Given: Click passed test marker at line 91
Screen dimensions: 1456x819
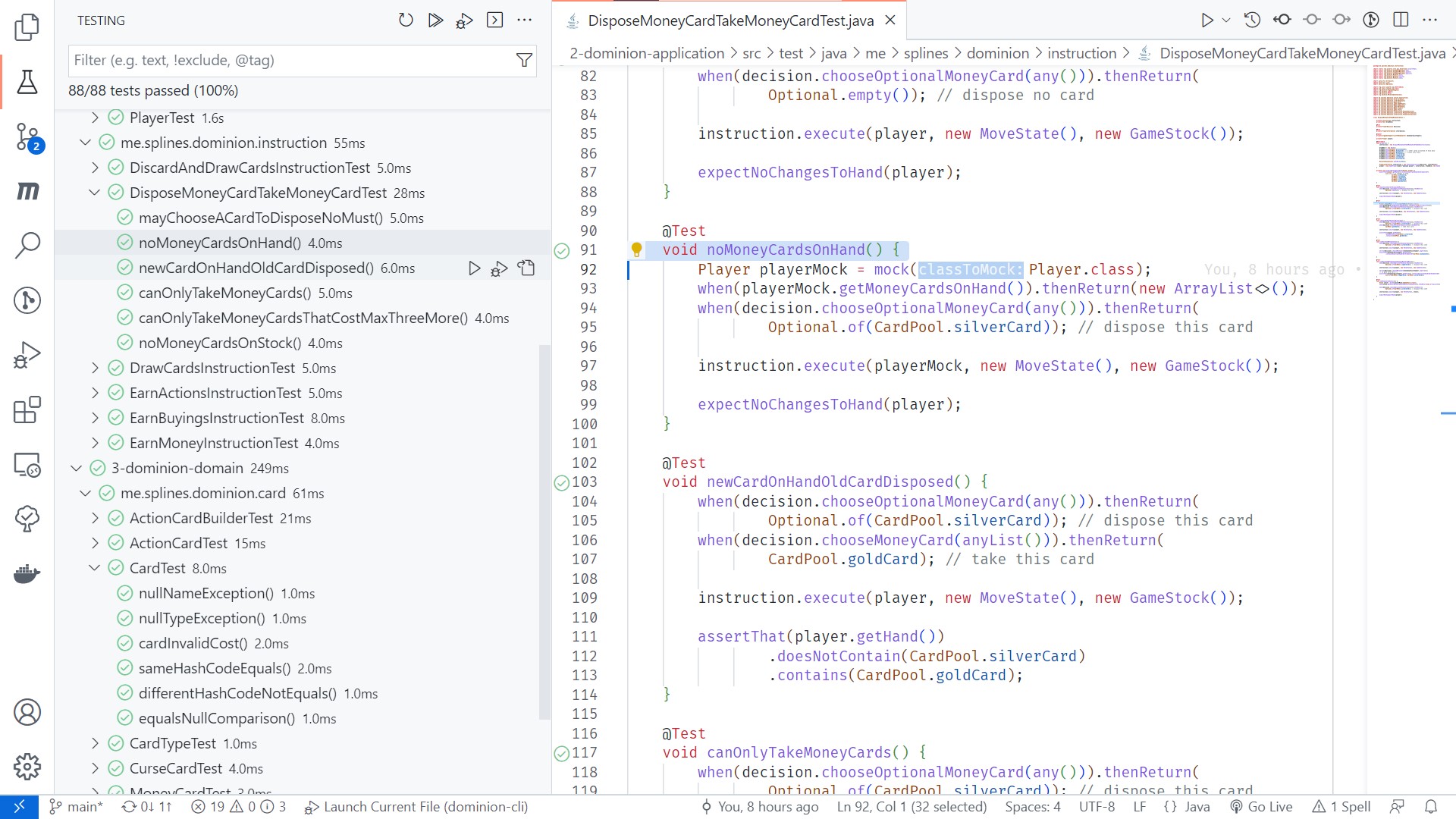Looking at the screenshot, I should click(x=562, y=250).
